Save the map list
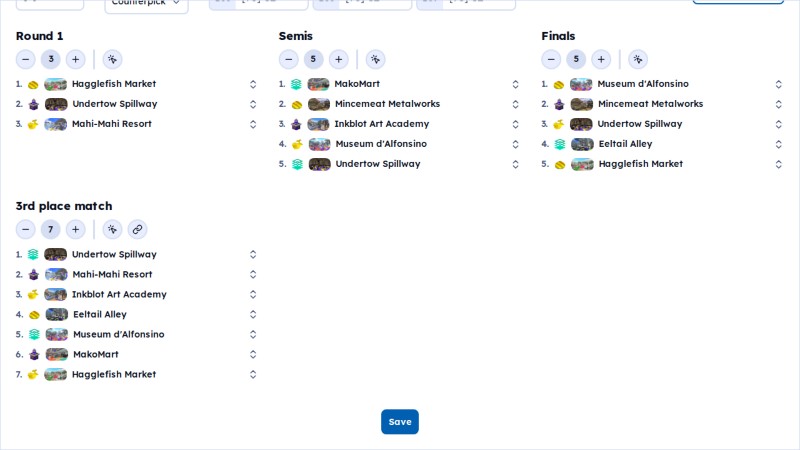 click(x=400, y=422)
